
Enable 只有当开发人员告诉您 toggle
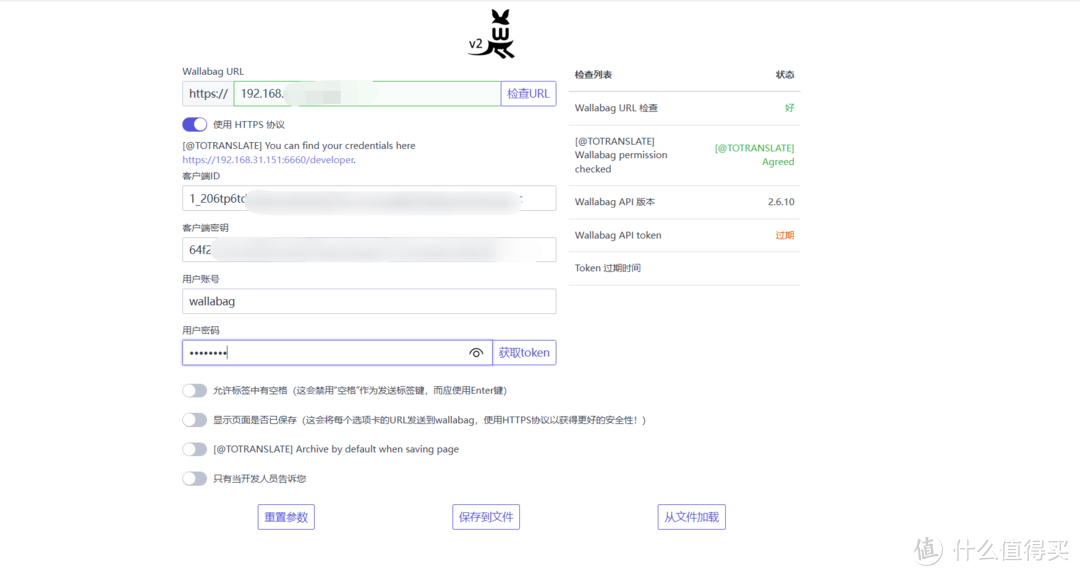click(194, 479)
